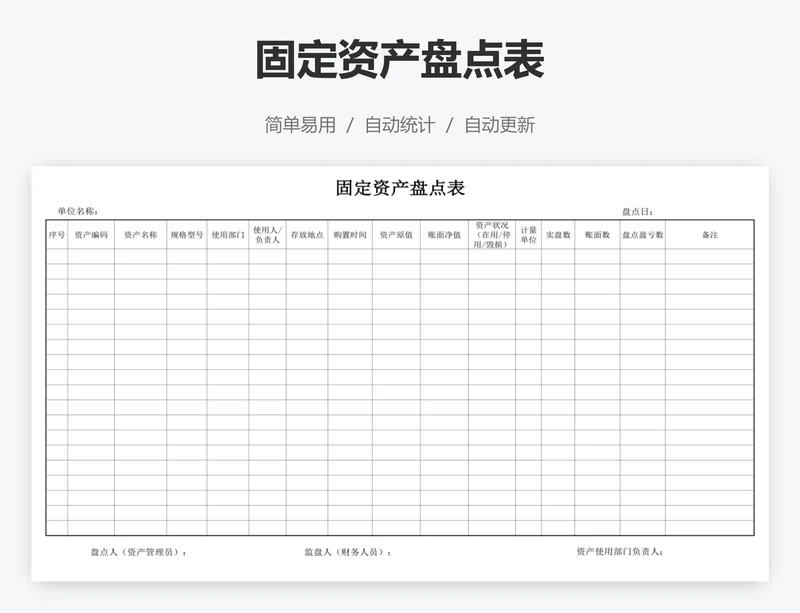The height and width of the screenshot is (613, 800).
Task: Click the 盘点日 label
Action: pos(637,211)
